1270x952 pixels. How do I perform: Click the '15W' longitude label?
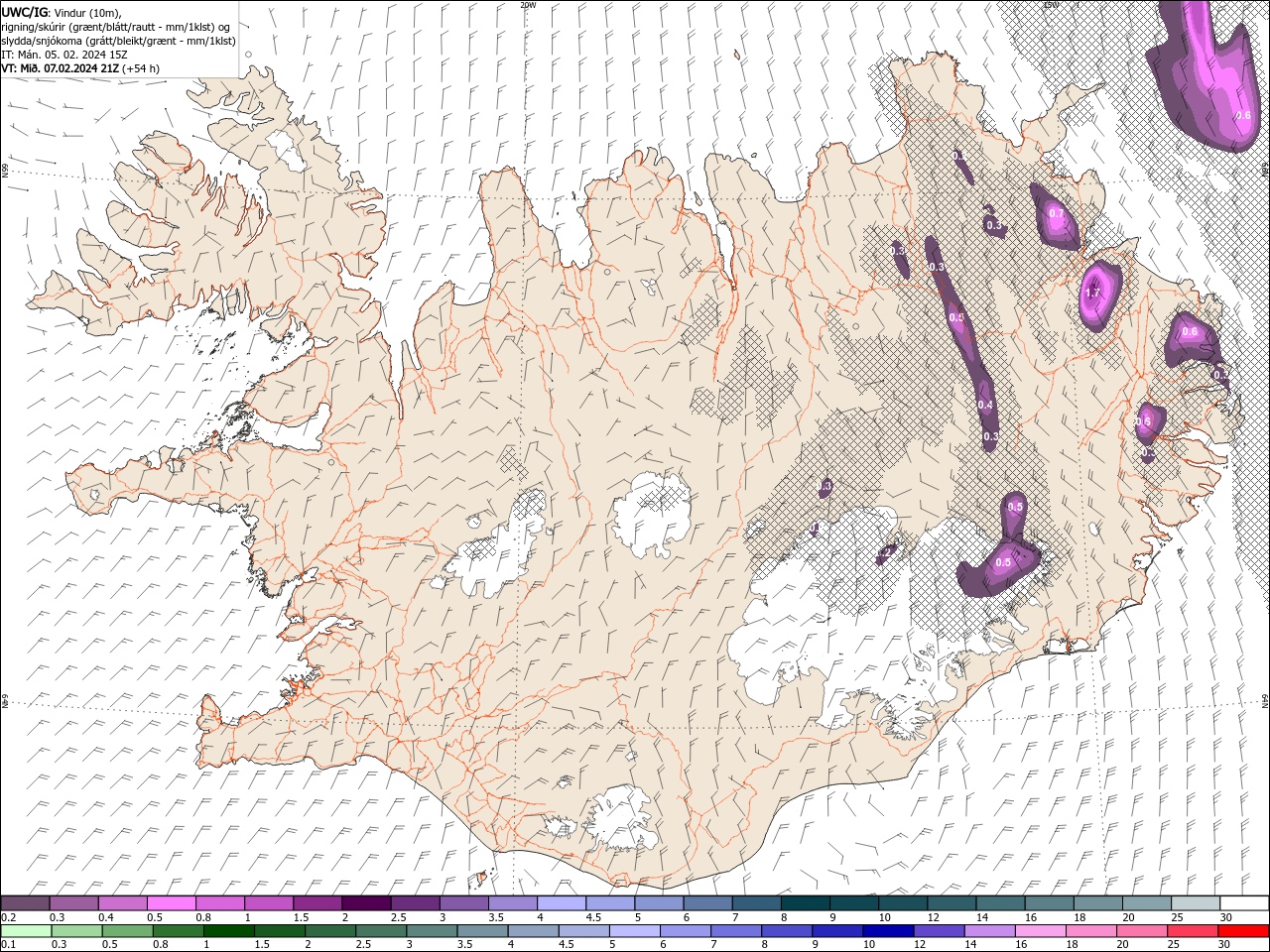(1051, 5)
